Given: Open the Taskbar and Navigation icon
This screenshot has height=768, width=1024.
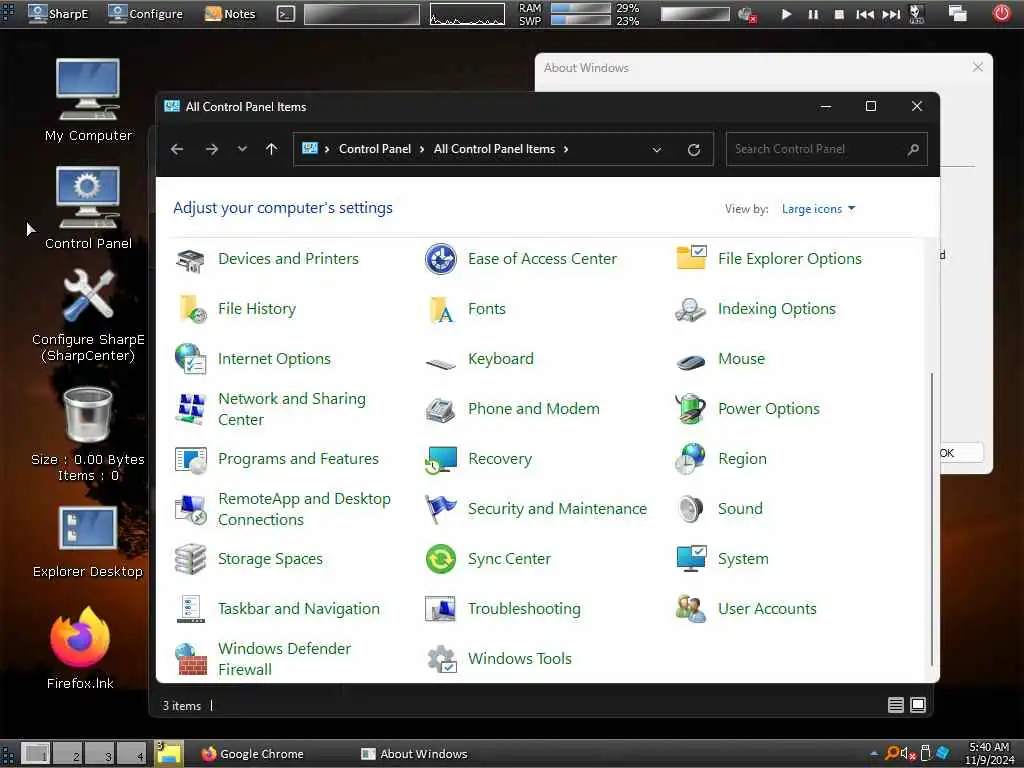Looking at the screenshot, I should pyautogui.click(x=191, y=609).
